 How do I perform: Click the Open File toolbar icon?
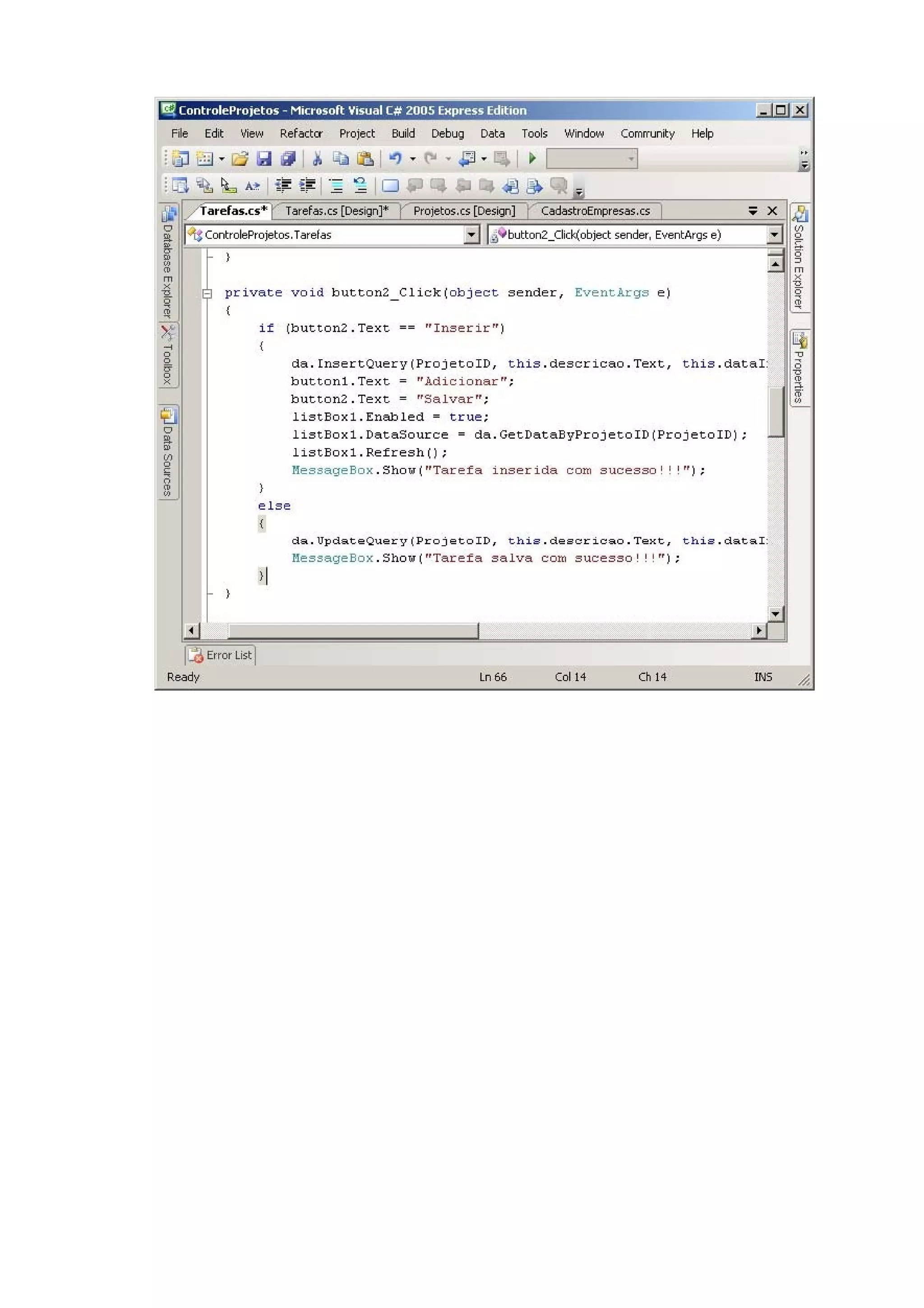click(240, 158)
